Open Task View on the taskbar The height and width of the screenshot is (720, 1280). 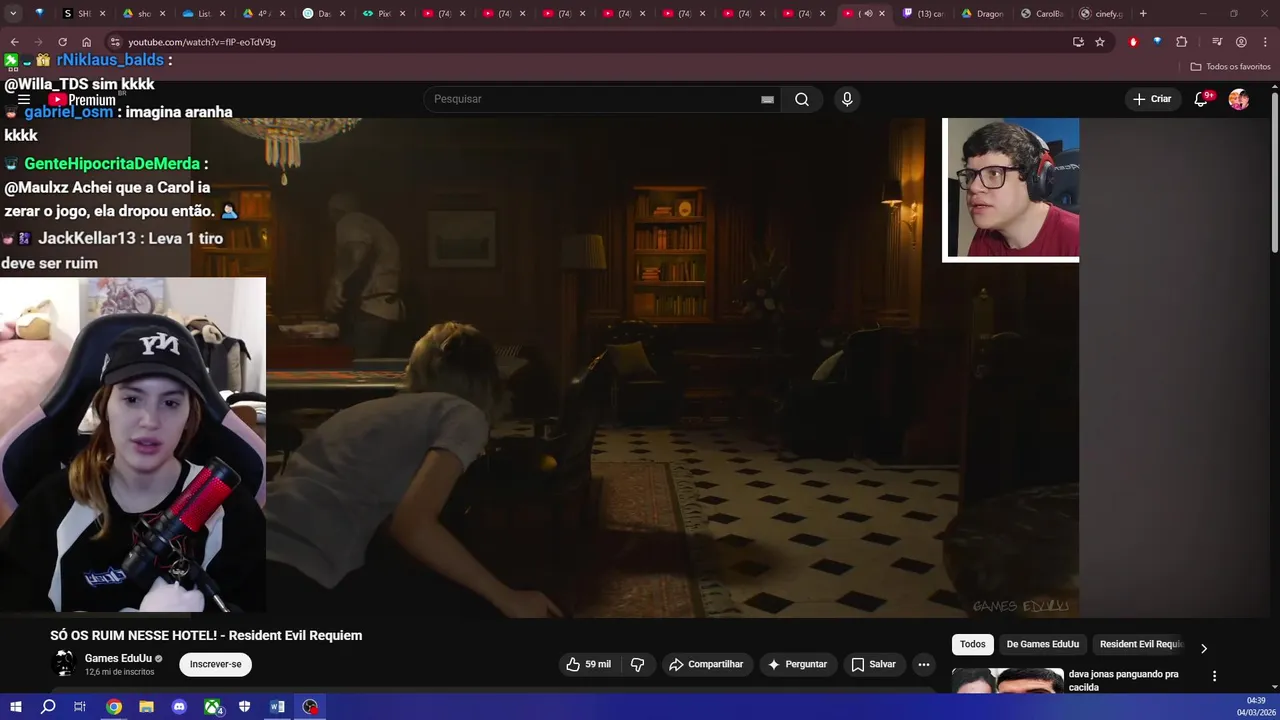[80, 707]
